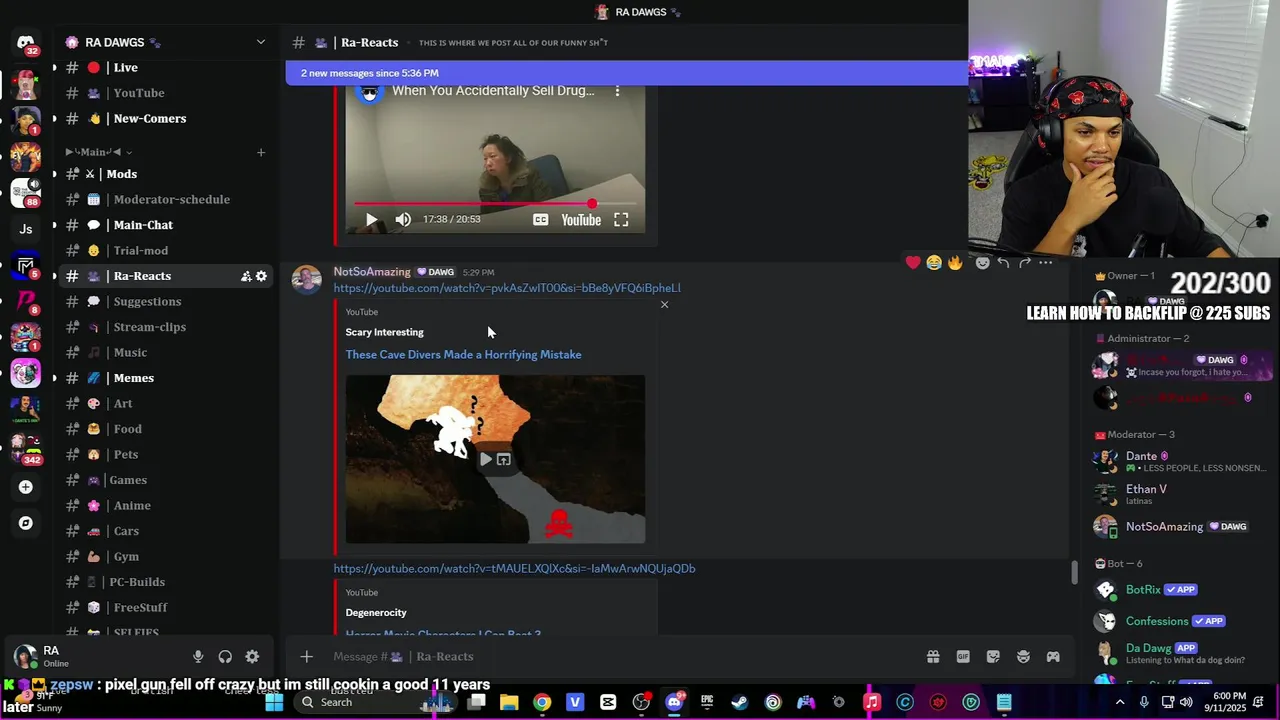Show hidden system tray icons

[x=1119, y=702]
